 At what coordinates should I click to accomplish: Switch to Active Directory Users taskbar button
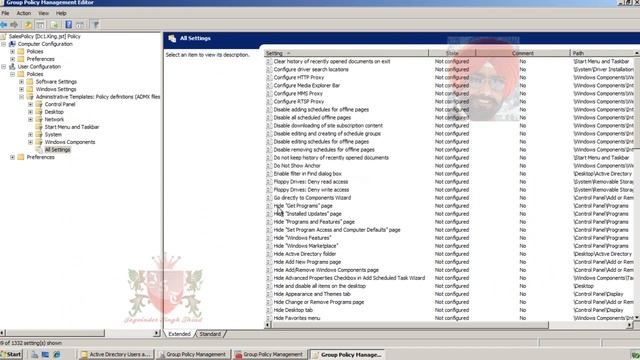[x=116, y=355]
